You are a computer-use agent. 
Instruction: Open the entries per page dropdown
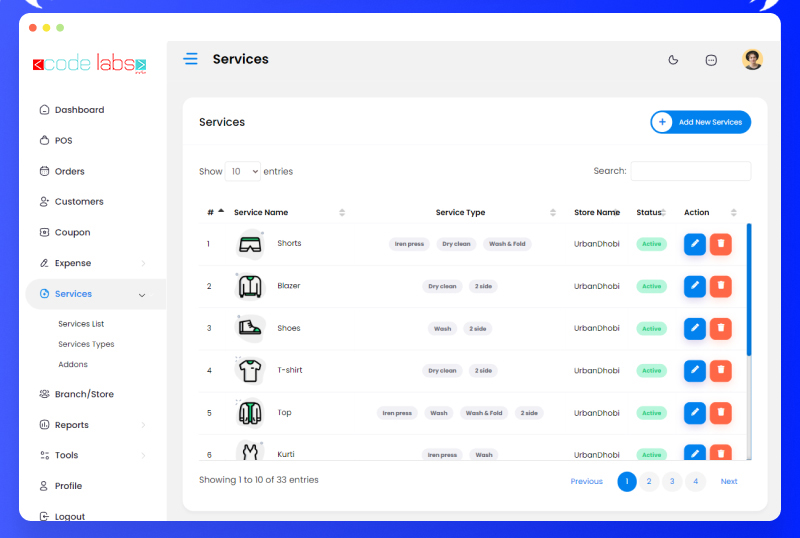tap(242, 171)
